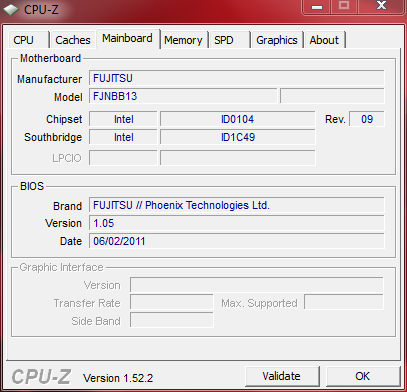
Task: Switch to the CPU tab
Action: tap(28, 40)
